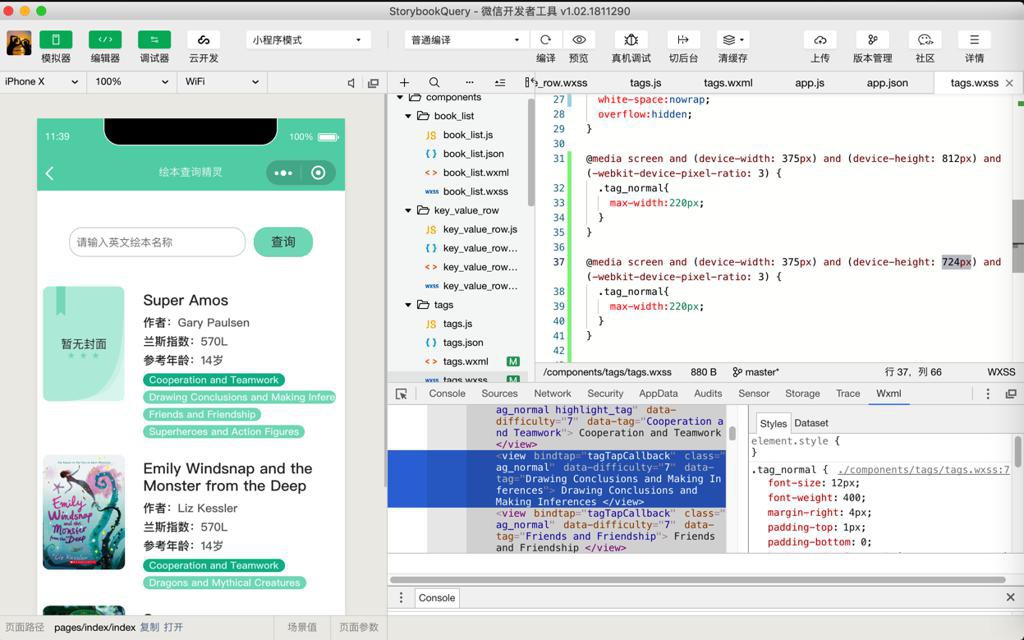This screenshot has height=640, width=1024.
Task: Click the element inspector icon in devtools
Action: [401, 394]
